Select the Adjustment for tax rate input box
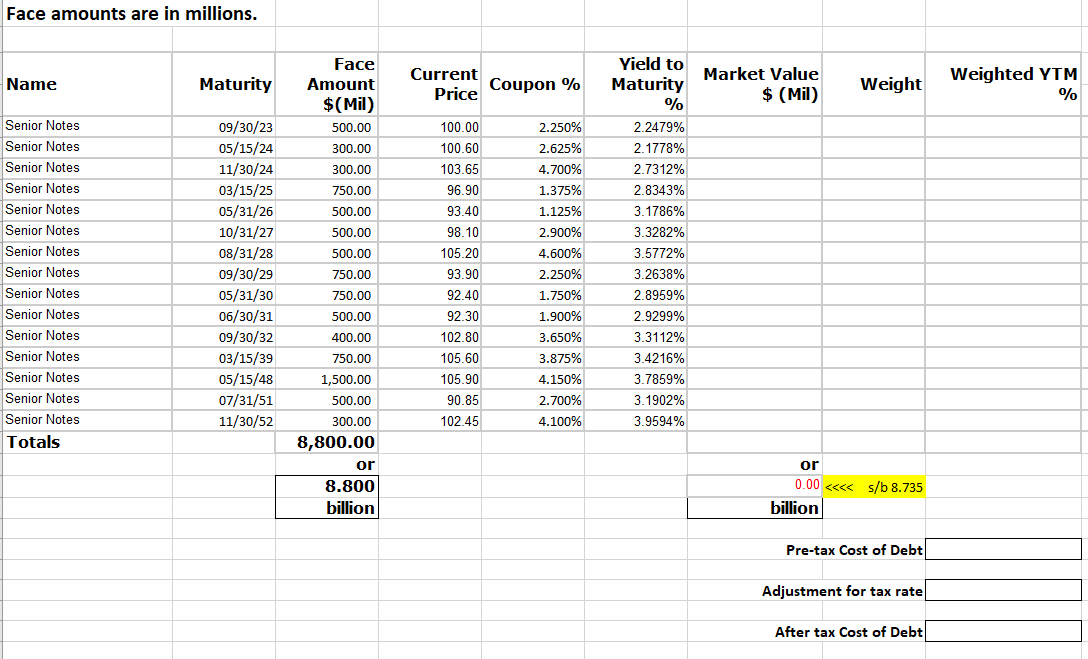Screen dimensions: 1088x659 1003,590
